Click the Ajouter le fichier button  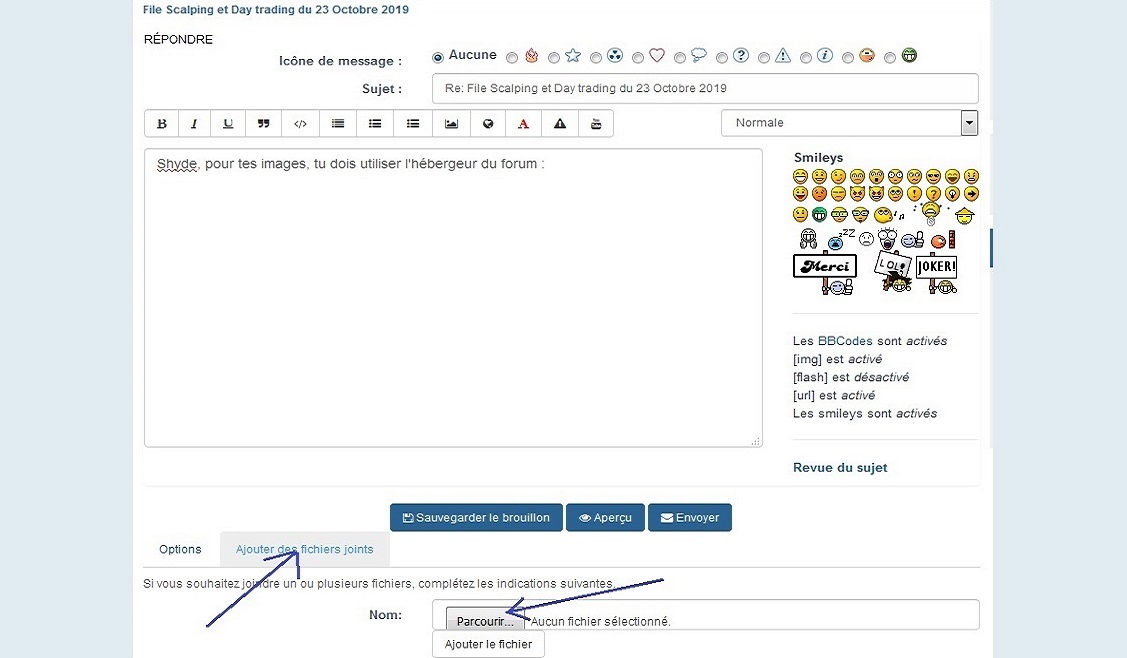coord(489,644)
